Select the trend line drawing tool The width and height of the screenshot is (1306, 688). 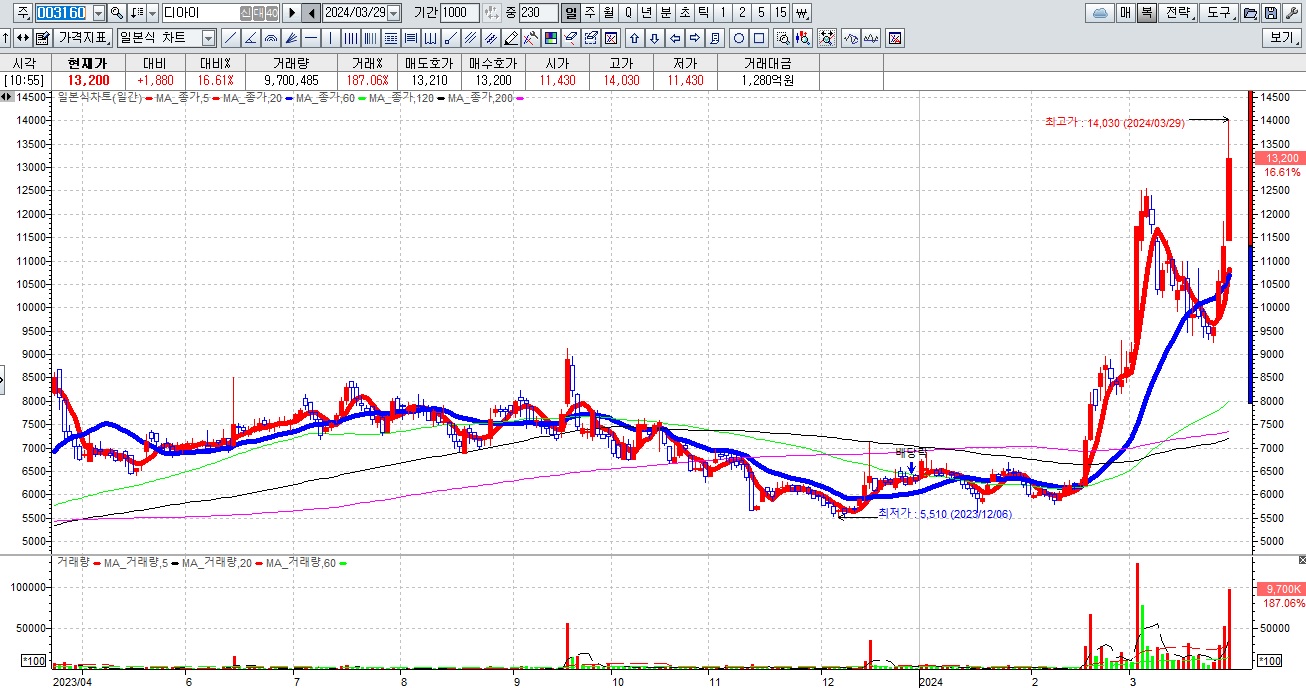tap(230, 38)
